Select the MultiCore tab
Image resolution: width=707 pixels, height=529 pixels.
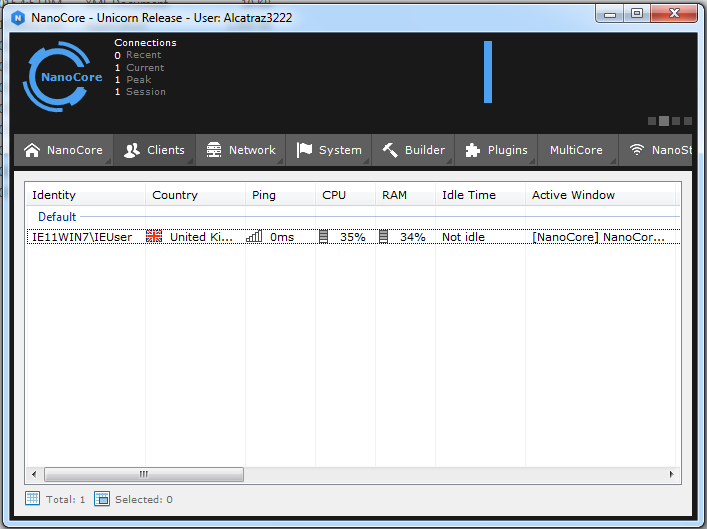point(578,150)
